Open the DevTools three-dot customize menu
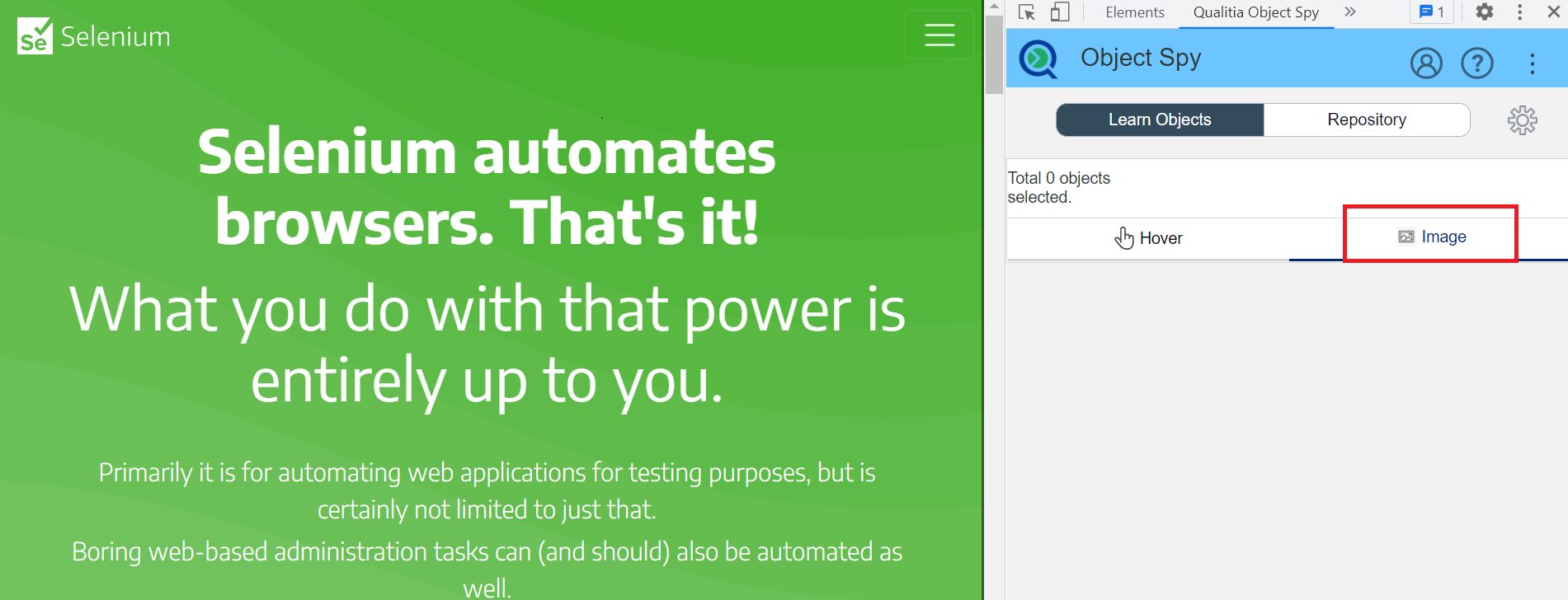1568x600 pixels. click(x=1519, y=12)
